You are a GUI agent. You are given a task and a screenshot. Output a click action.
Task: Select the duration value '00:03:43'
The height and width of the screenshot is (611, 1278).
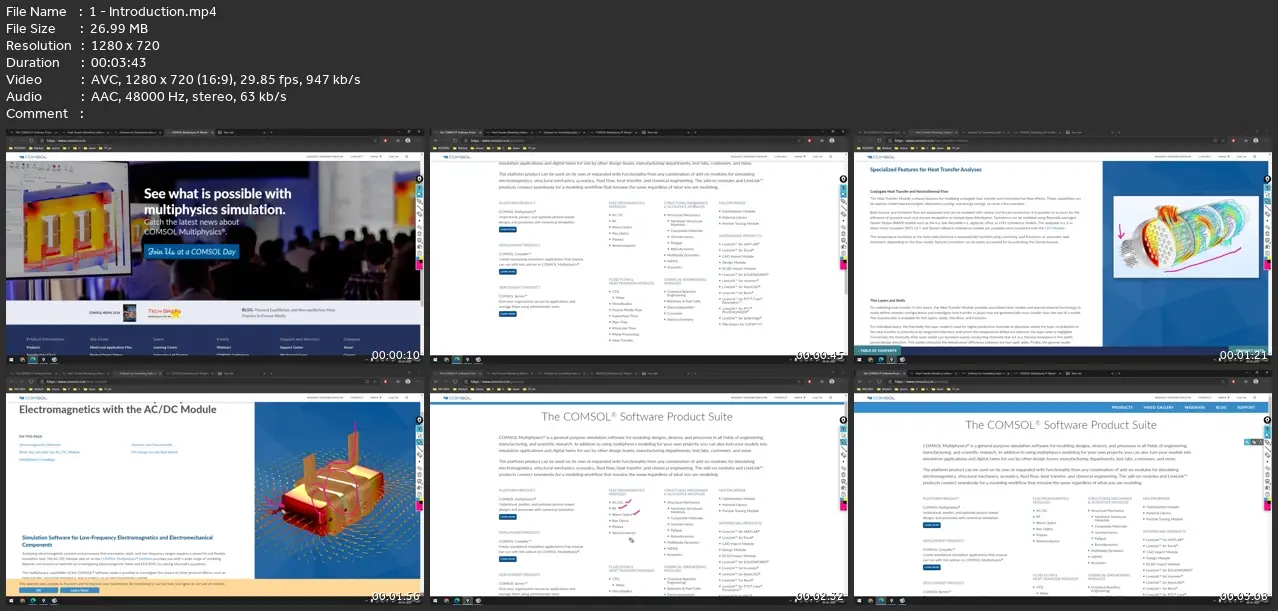click(x=121, y=63)
